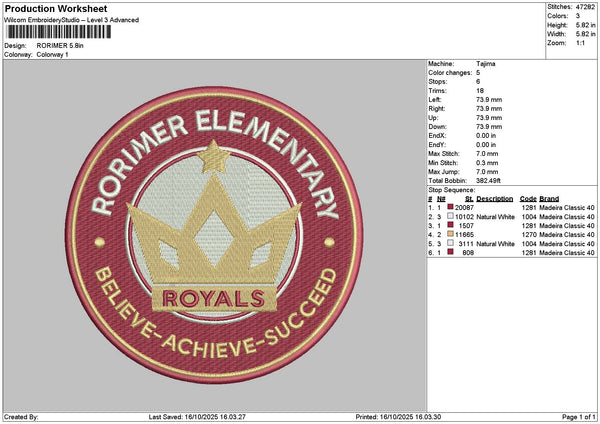Click the Up value '73.9 mm'
The height and width of the screenshot is (424, 600).
[x=489, y=118]
